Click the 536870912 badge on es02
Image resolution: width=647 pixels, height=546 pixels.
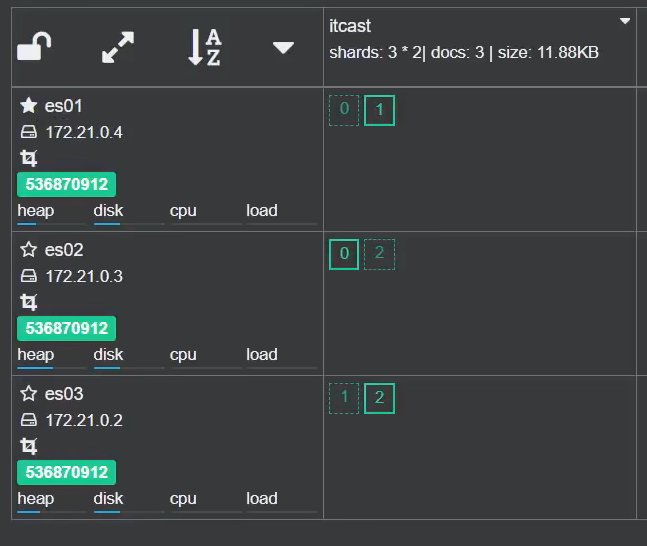(67, 328)
